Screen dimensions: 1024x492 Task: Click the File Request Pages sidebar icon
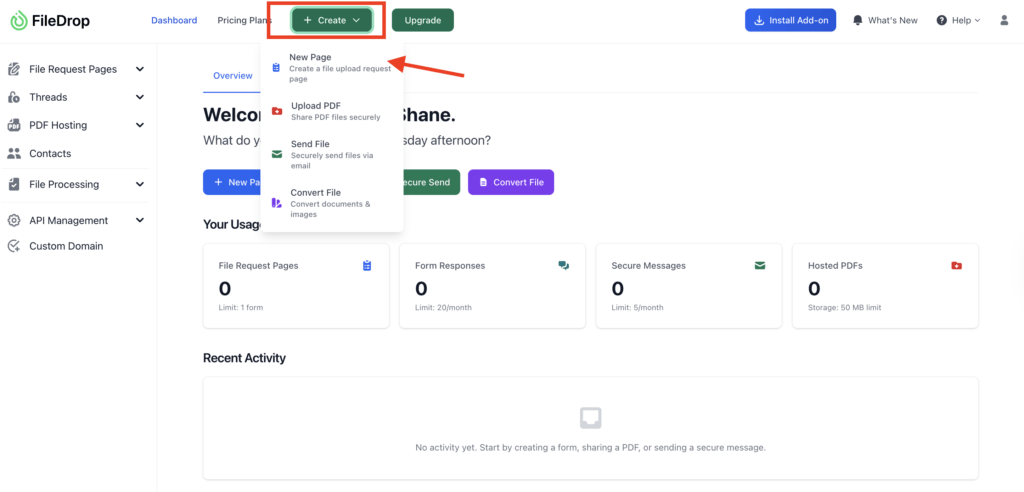[x=14, y=69]
